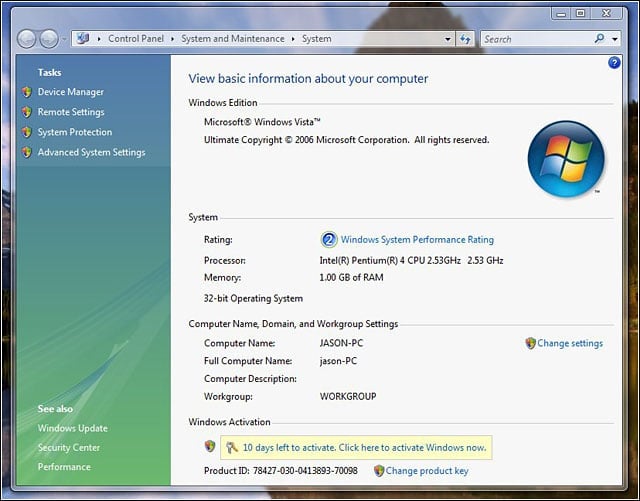Click the performance rating score badge
Image resolution: width=640 pixels, height=501 pixels.
tap(329, 240)
